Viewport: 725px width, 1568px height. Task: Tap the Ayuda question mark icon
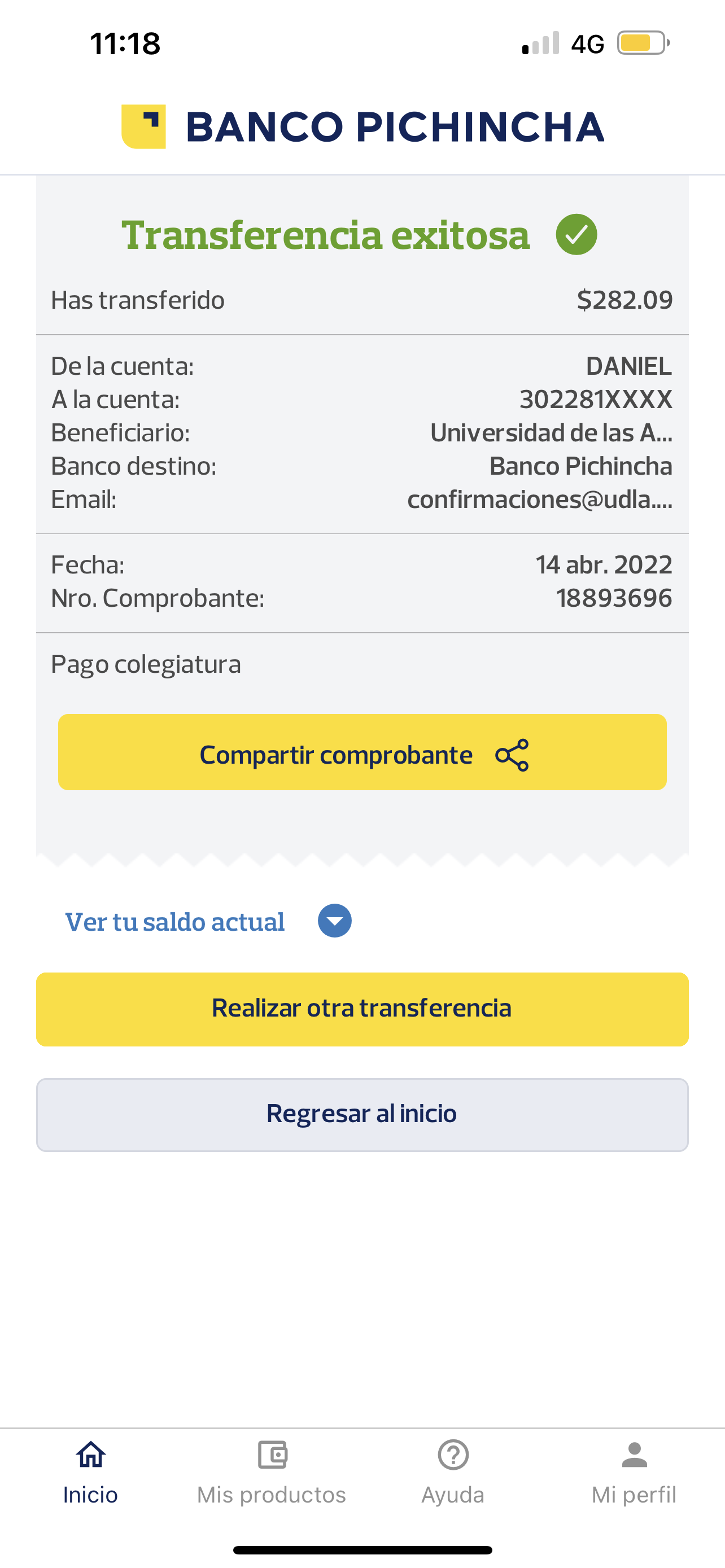pyautogui.click(x=453, y=1454)
